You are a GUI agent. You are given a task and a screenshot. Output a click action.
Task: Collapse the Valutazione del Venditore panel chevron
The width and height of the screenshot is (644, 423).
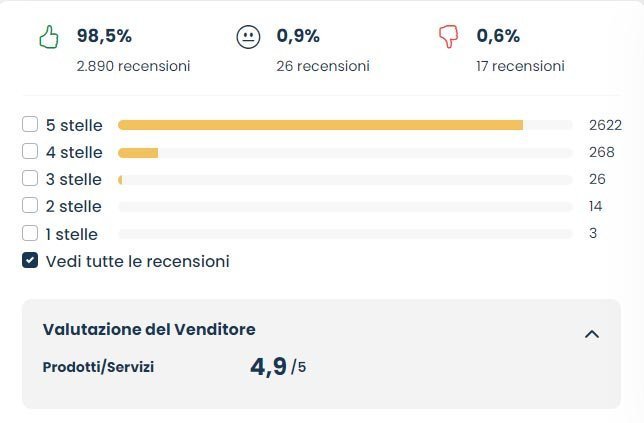(591, 334)
